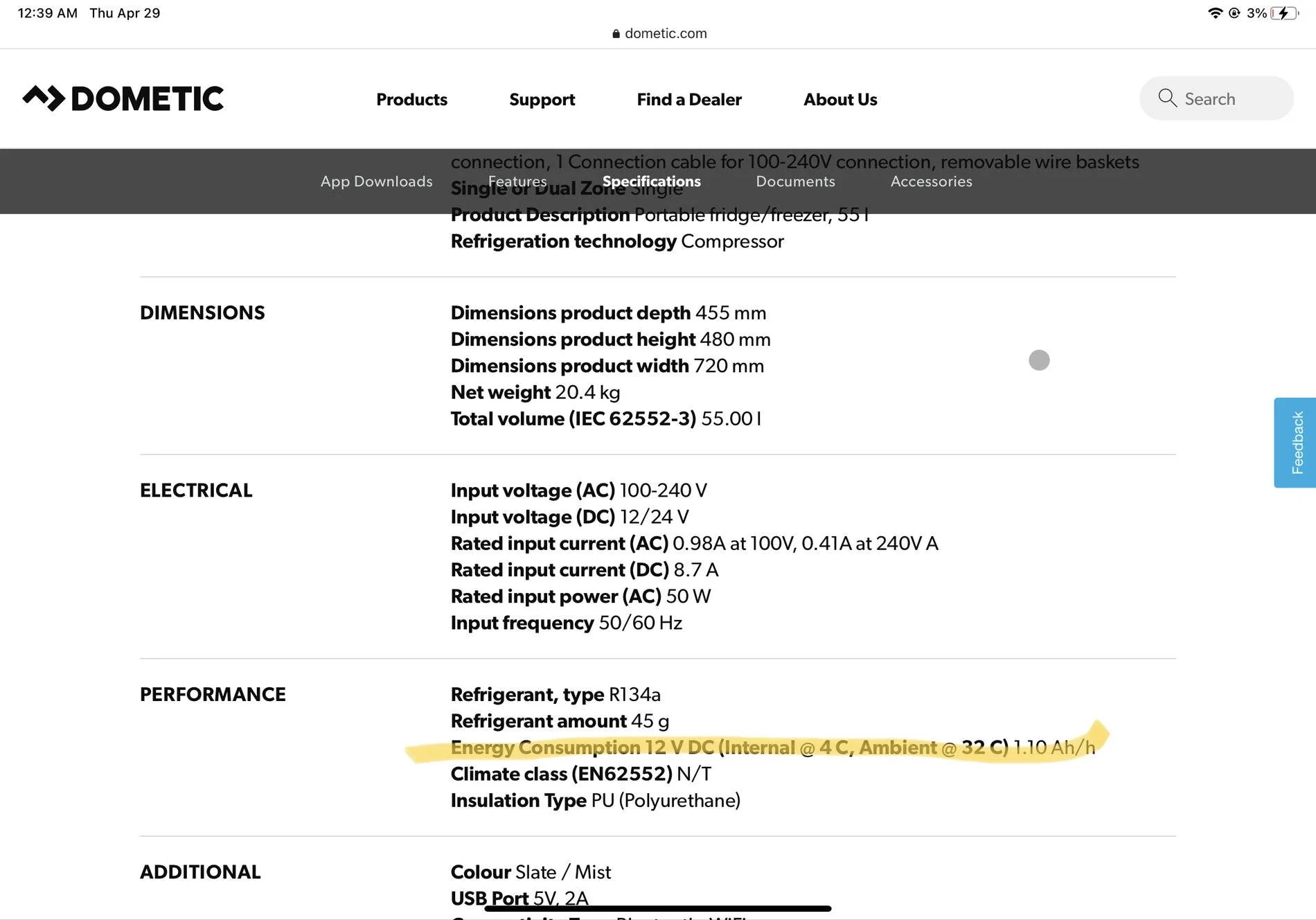Click Dimensions product height 480 mm
The height and width of the screenshot is (920, 1316).
click(x=610, y=339)
